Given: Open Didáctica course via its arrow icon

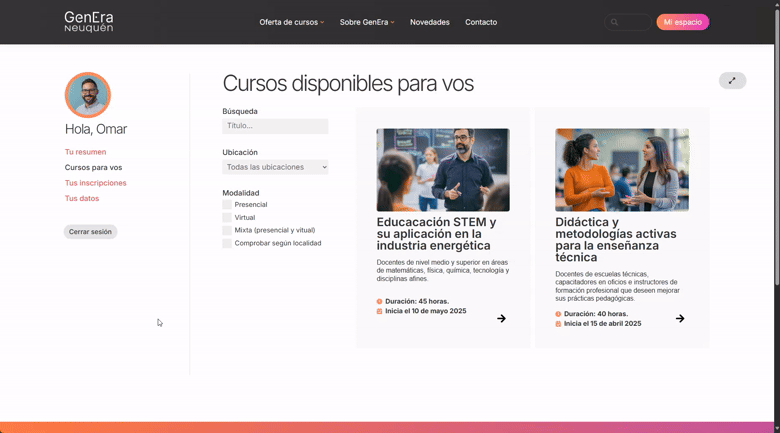Looking at the screenshot, I should coord(680,319).
